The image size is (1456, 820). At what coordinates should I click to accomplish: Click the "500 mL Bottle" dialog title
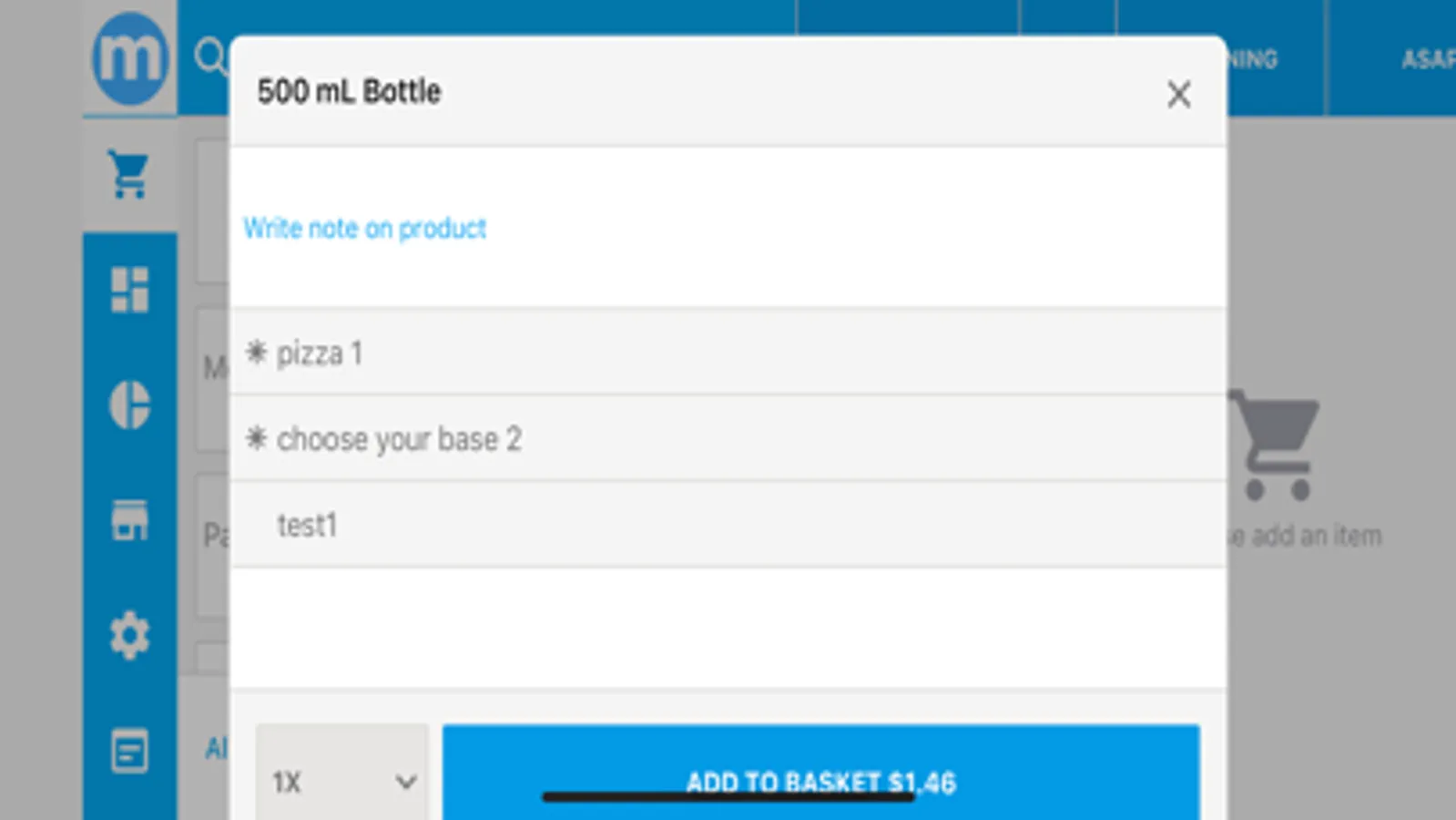point(349,92)
